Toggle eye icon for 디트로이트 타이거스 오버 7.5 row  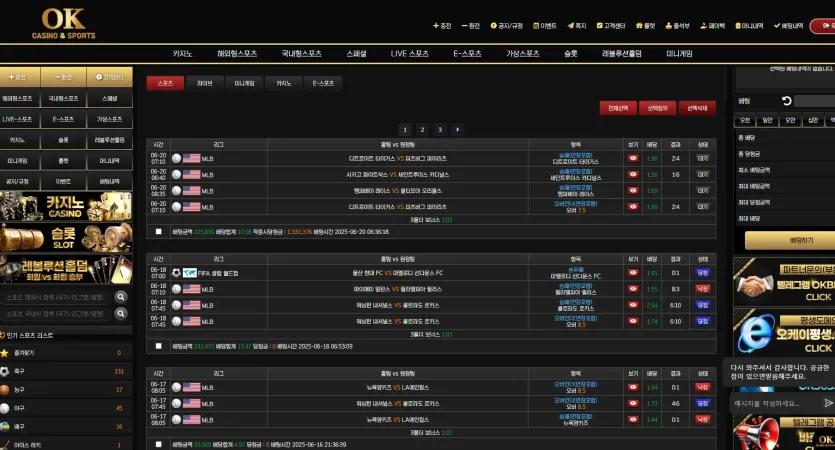tap(633, 206)
